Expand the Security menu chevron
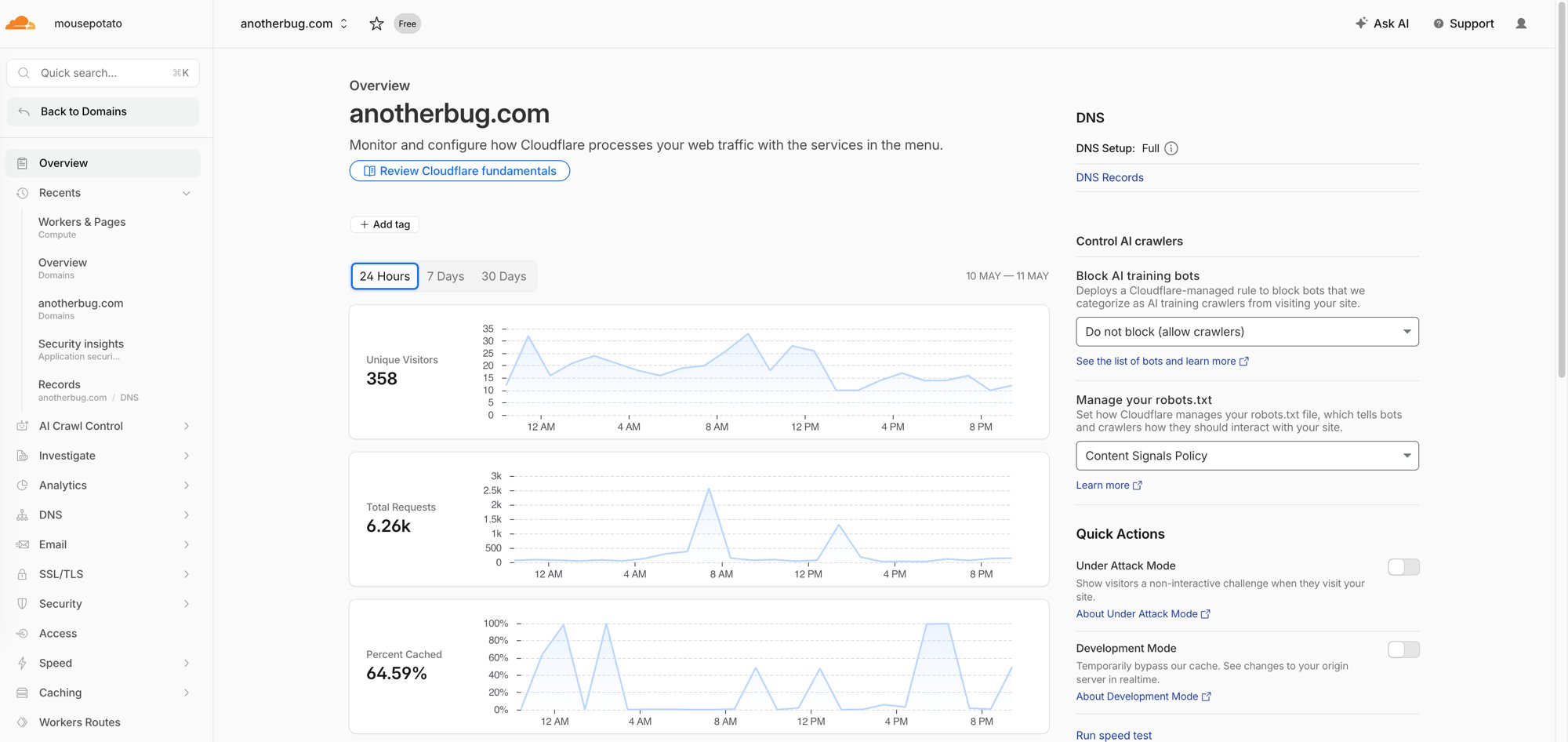The image size is (1568, 742). coord(187,604)
